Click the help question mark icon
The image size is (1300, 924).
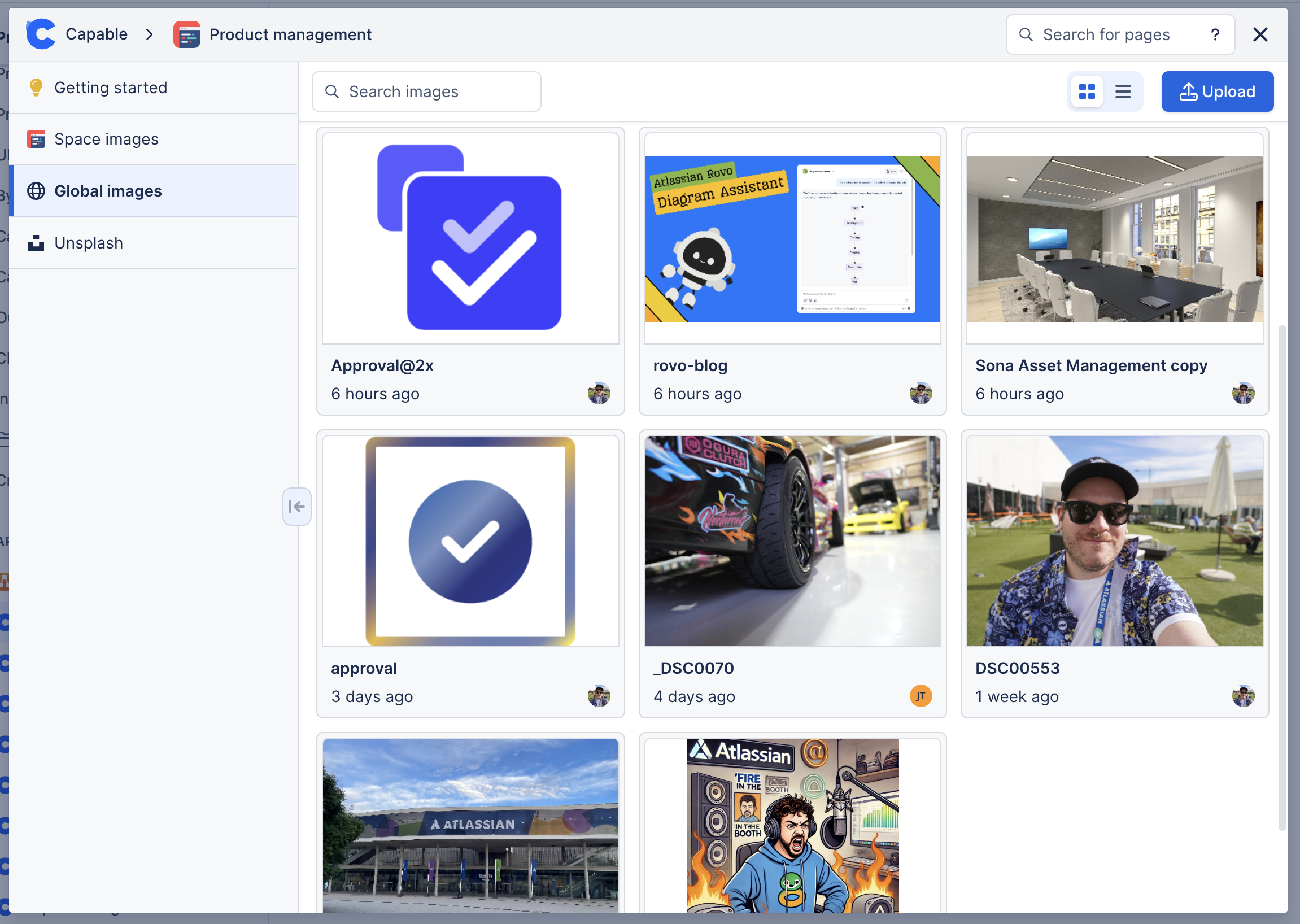tap(1215, 34)
